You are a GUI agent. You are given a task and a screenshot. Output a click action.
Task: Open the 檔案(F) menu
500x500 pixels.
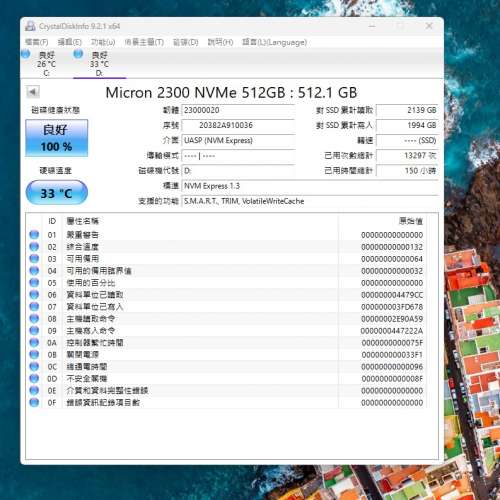(37, 42)
